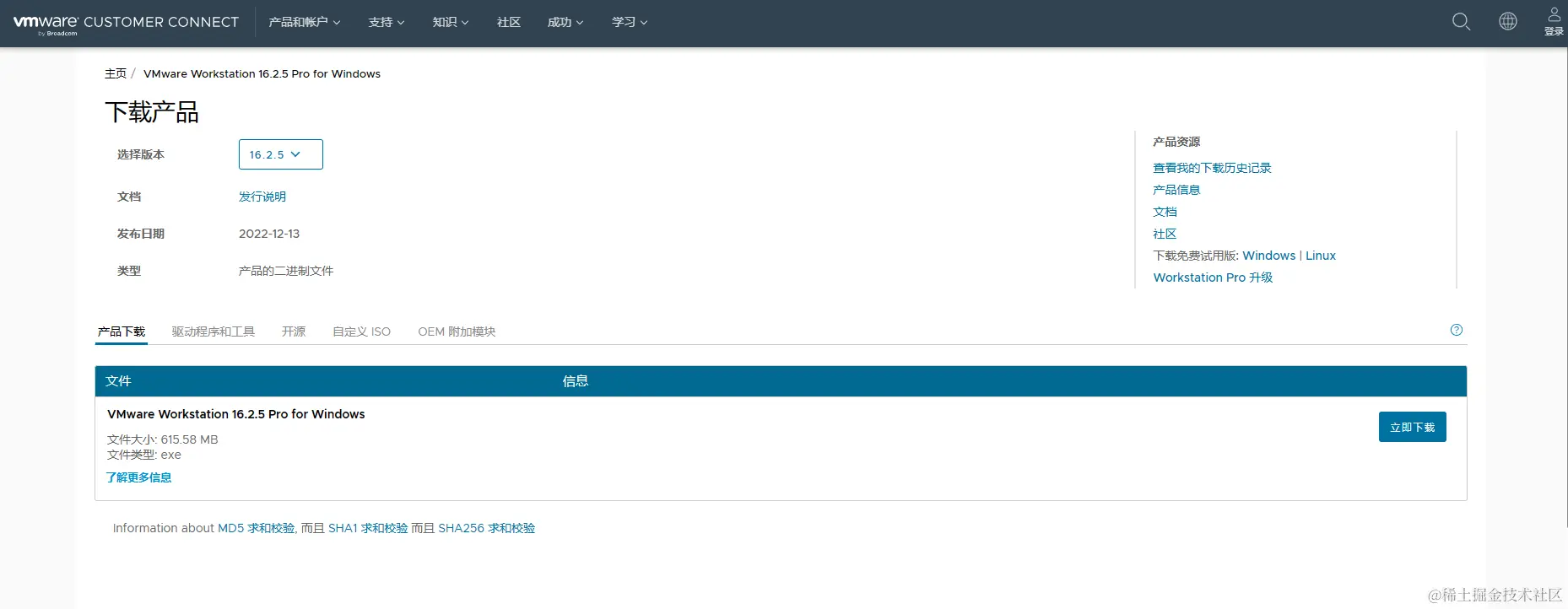Open 查看我的下载历史记录 link
This screenshot has height=609, width=1568.
pos(1212,168)
